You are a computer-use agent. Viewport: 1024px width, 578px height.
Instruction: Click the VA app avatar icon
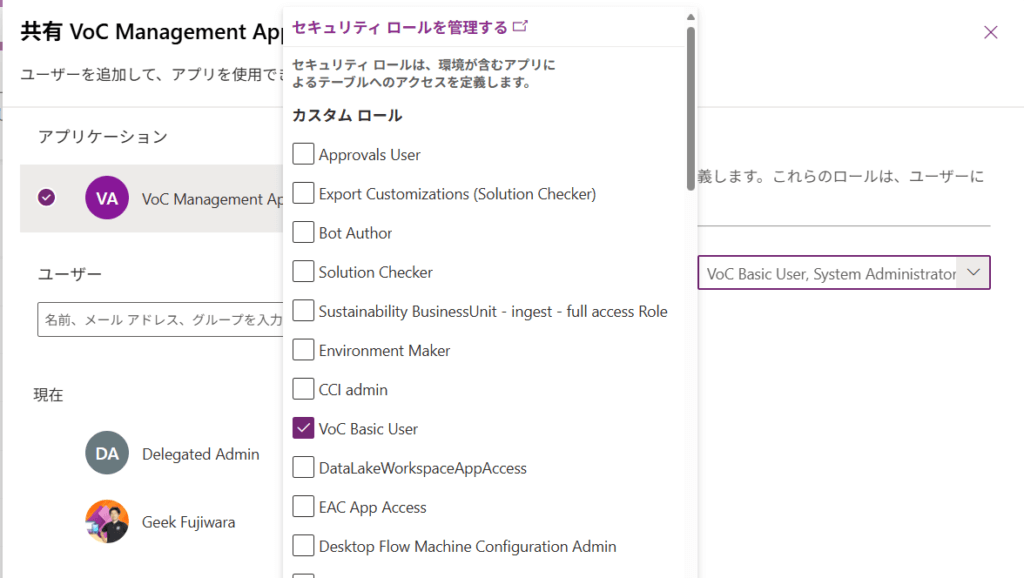tap(107, 198)
